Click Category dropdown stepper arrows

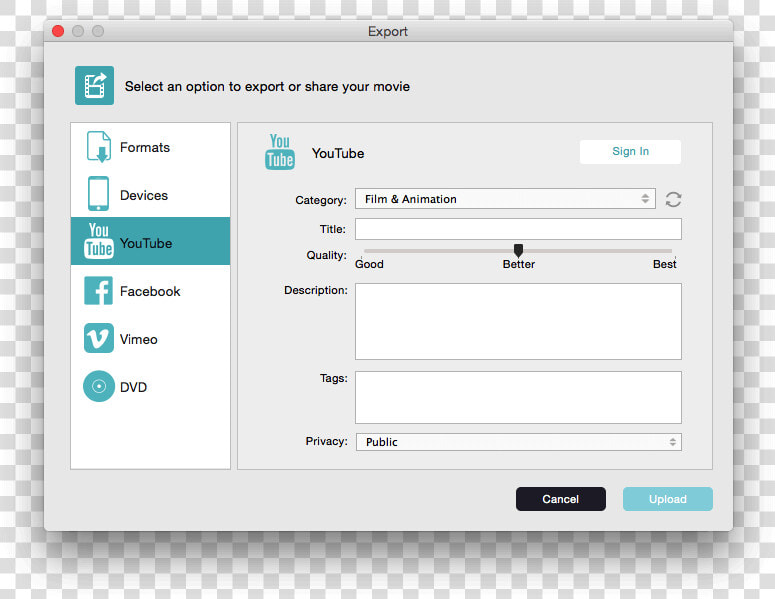point(645,199)
